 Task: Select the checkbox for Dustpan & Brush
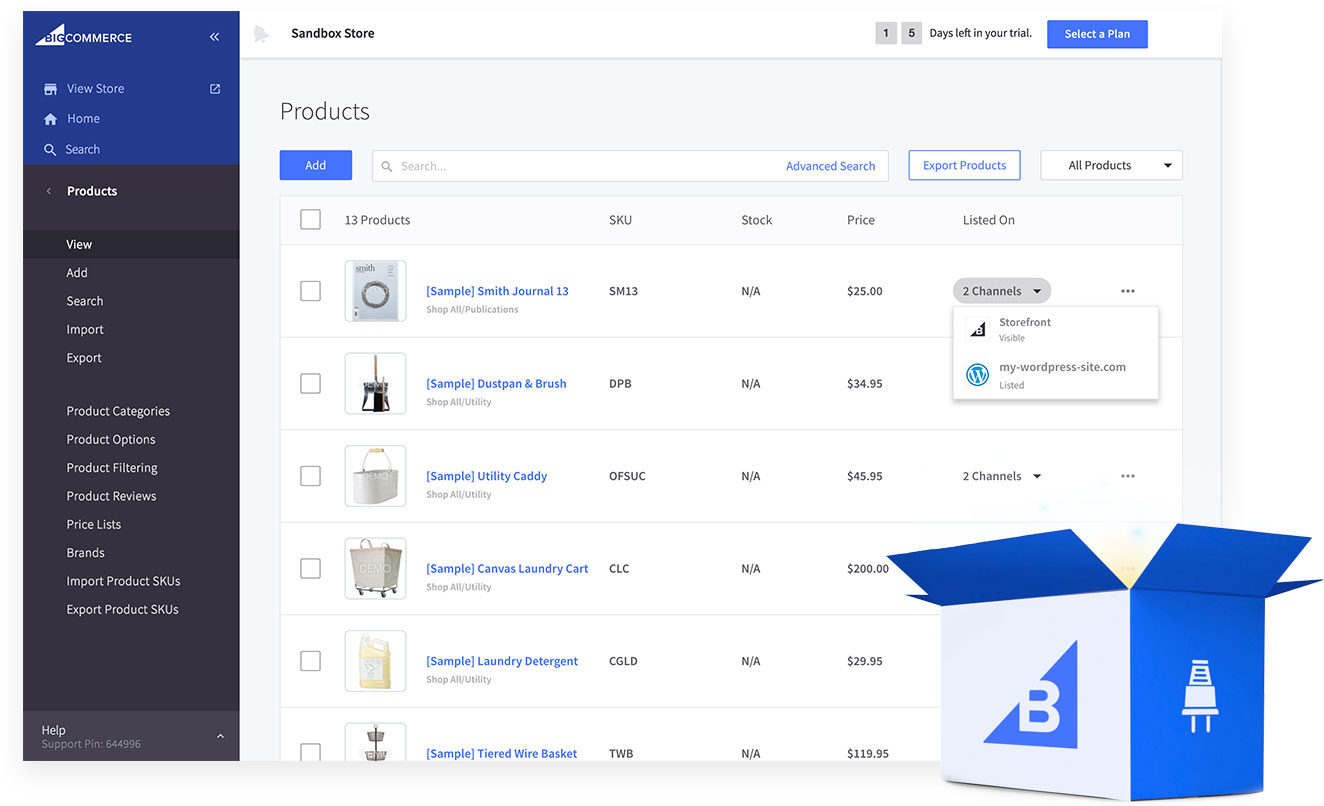point(310,383)
